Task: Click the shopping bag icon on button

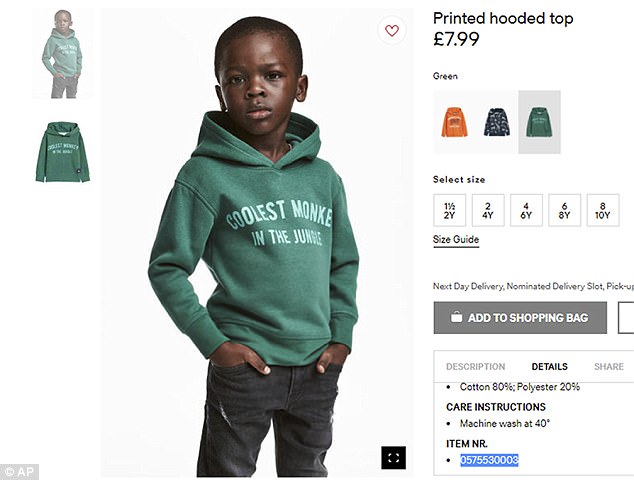Action: [456, 318]
